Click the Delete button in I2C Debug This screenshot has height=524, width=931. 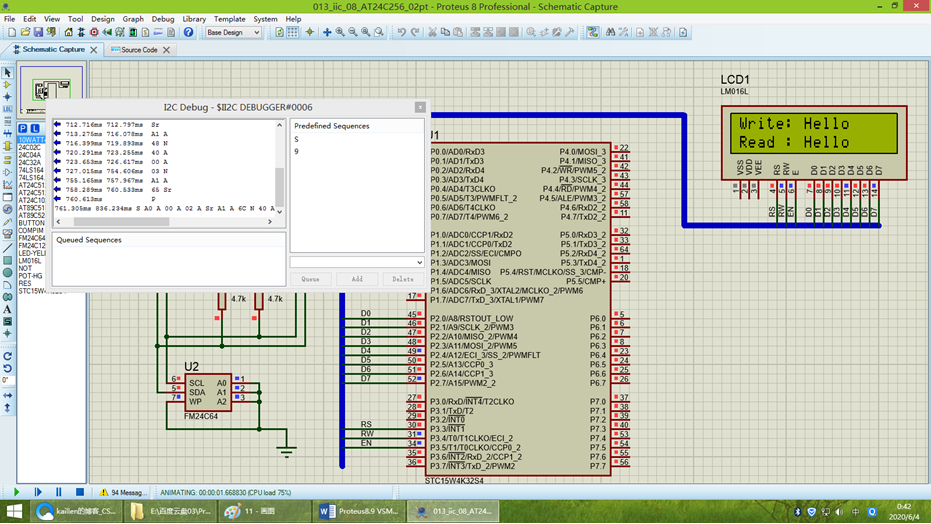[403, 279]
